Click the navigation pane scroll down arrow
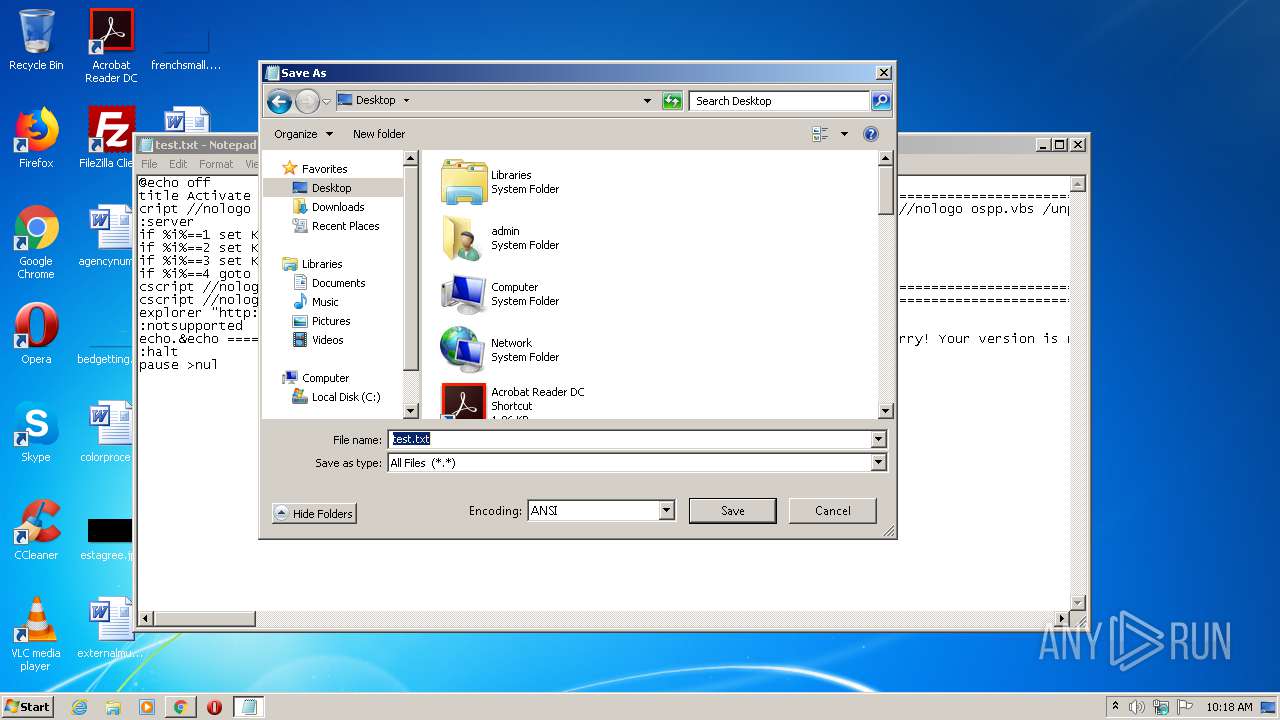The height and width of the screenshot is (720, 1280). (x=410, y=411)
